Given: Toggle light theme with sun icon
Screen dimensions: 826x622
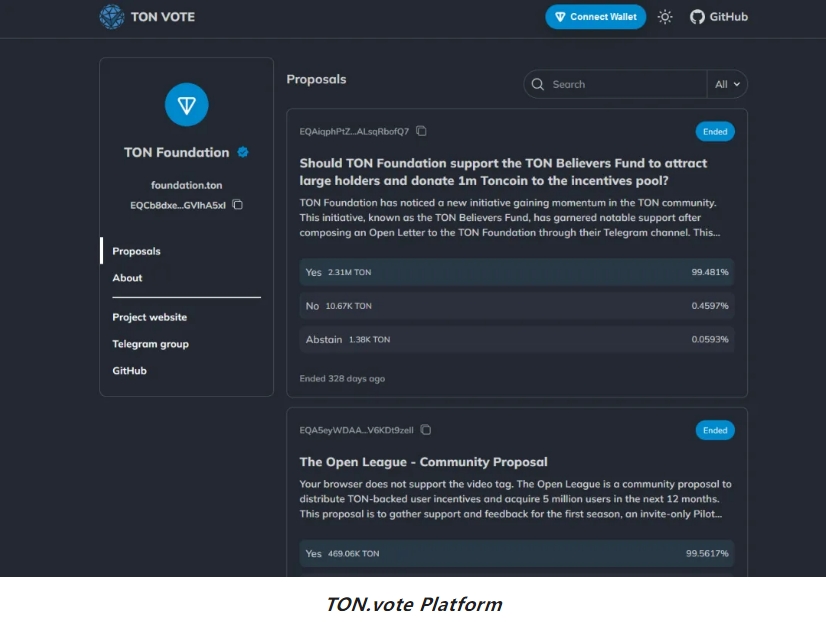Looking at the screenshot, I should (x=665, y=17).
